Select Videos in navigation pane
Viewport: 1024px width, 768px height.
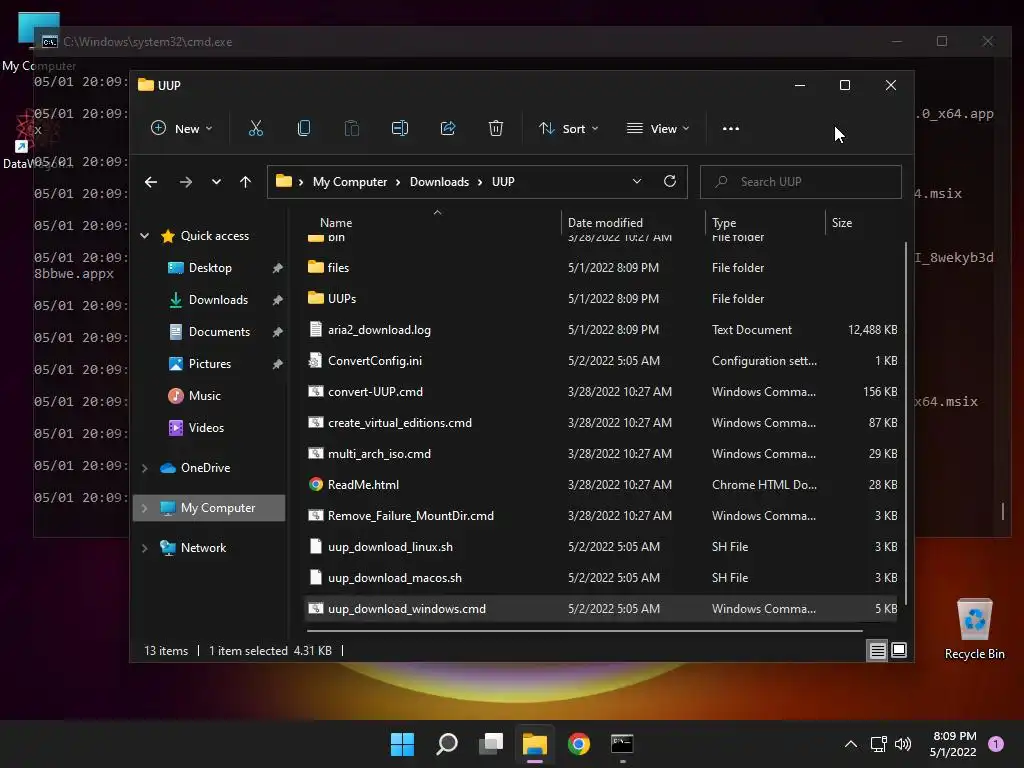click(x=206, y=428)
